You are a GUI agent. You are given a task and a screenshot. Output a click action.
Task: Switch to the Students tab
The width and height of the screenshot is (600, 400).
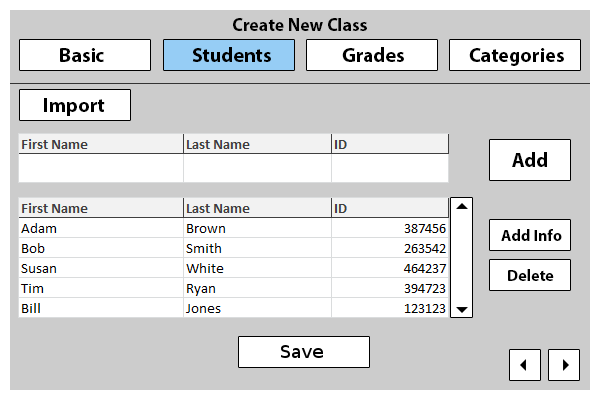tap(229, 55)
